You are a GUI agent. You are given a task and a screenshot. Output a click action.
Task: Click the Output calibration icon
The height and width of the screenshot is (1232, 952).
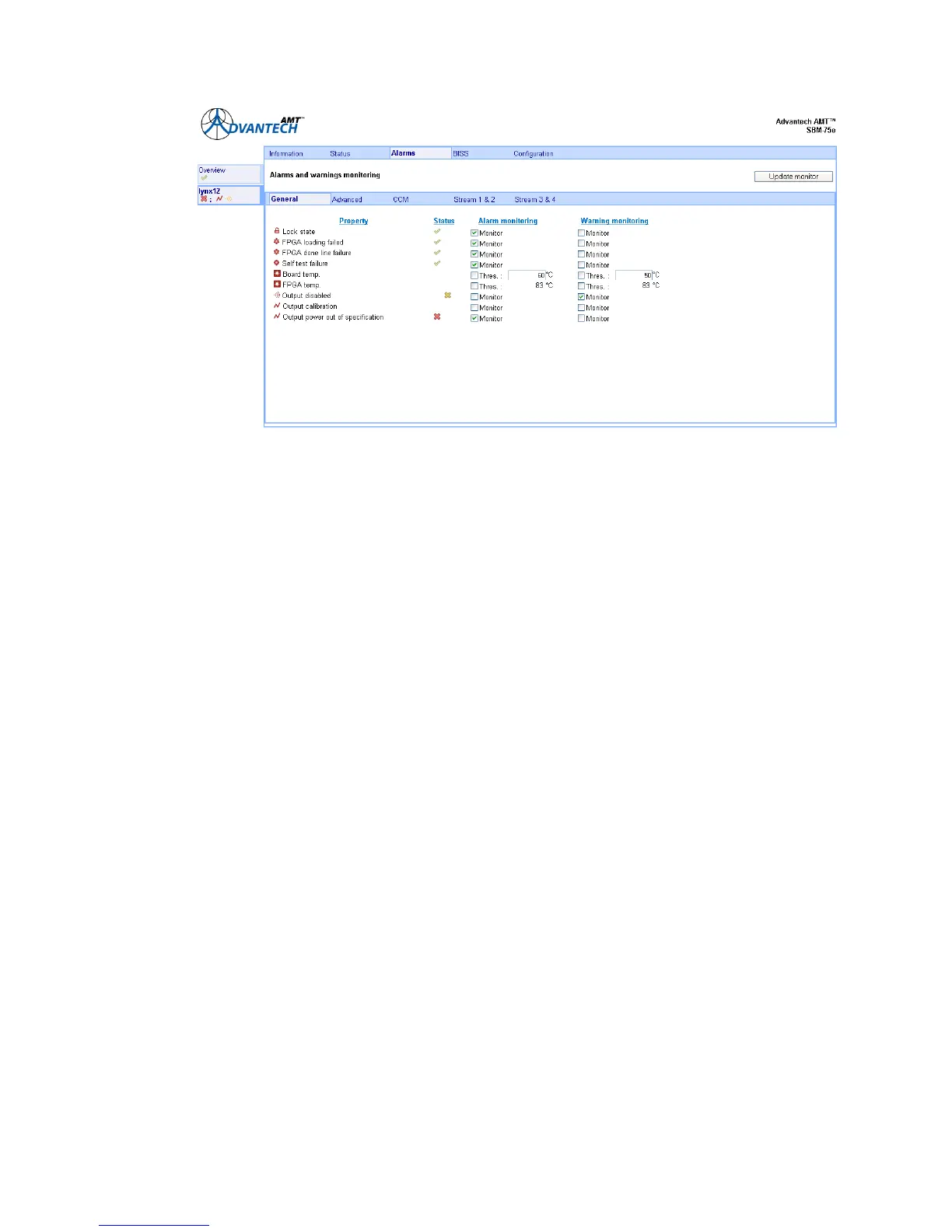click(277, 306)
